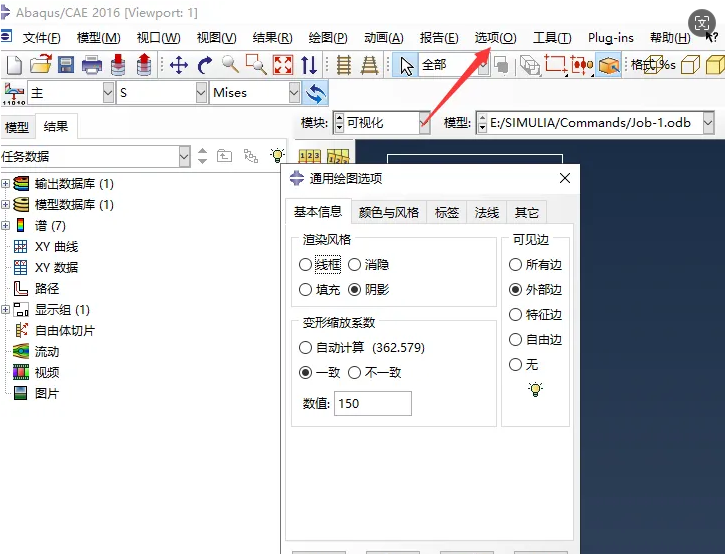
Task: Click the move up folder icon
Action: pyautogui.click(x=224, y=155)
